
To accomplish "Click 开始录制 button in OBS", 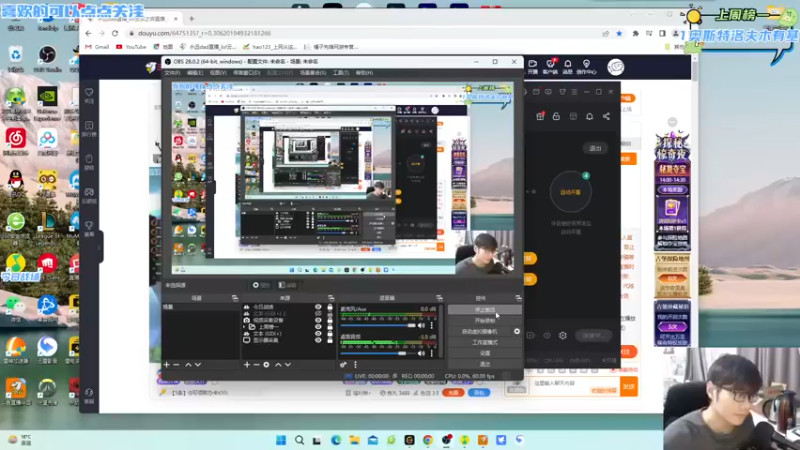I will (485, 321).
